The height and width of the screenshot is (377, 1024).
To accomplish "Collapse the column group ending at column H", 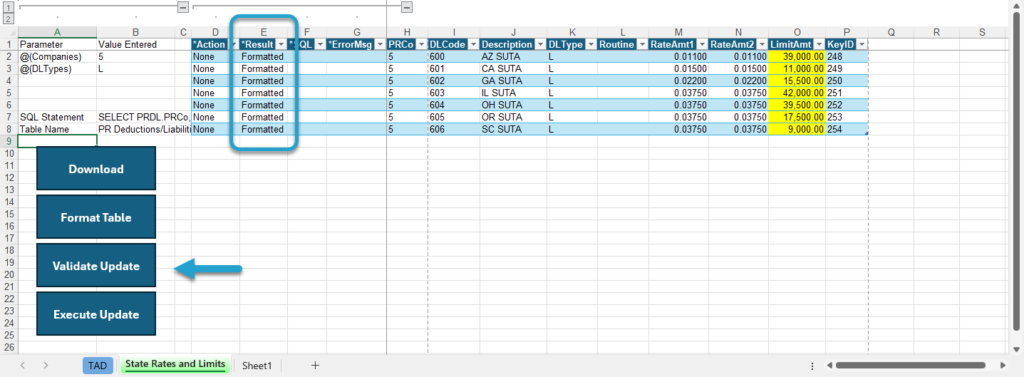I will tap(406, 7).
